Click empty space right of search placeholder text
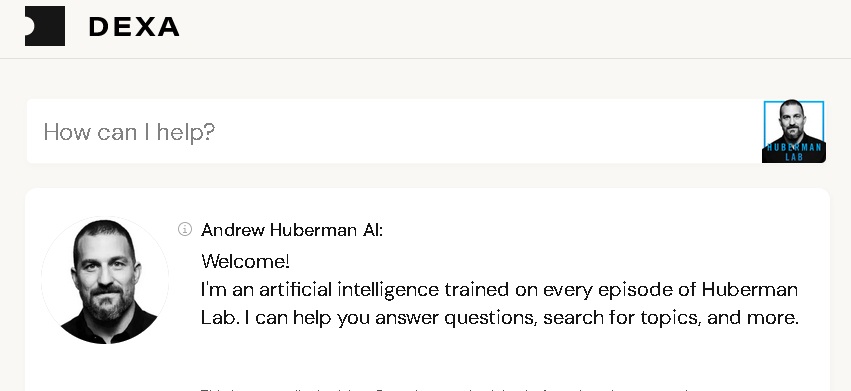 click(x=488, y=131)
